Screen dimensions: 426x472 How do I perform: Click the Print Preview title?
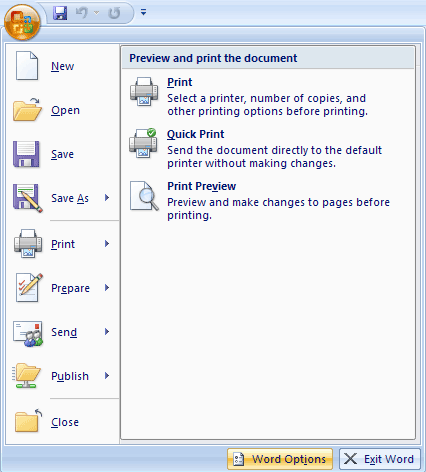tap(202, 186)
